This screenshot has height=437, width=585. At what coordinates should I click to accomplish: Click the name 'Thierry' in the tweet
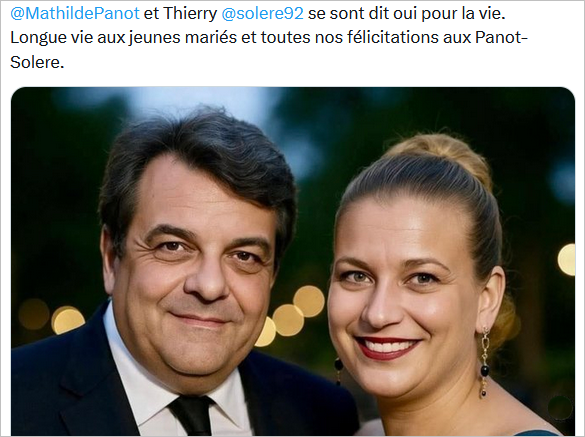[x=190, y=13]
